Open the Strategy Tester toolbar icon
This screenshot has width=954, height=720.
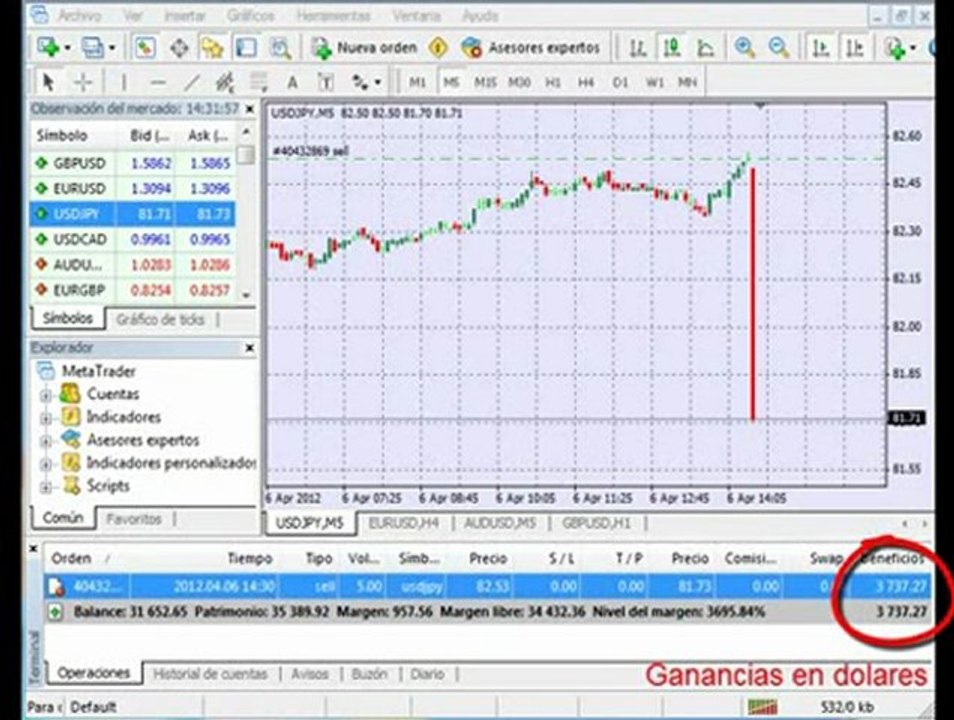(280, 47)
